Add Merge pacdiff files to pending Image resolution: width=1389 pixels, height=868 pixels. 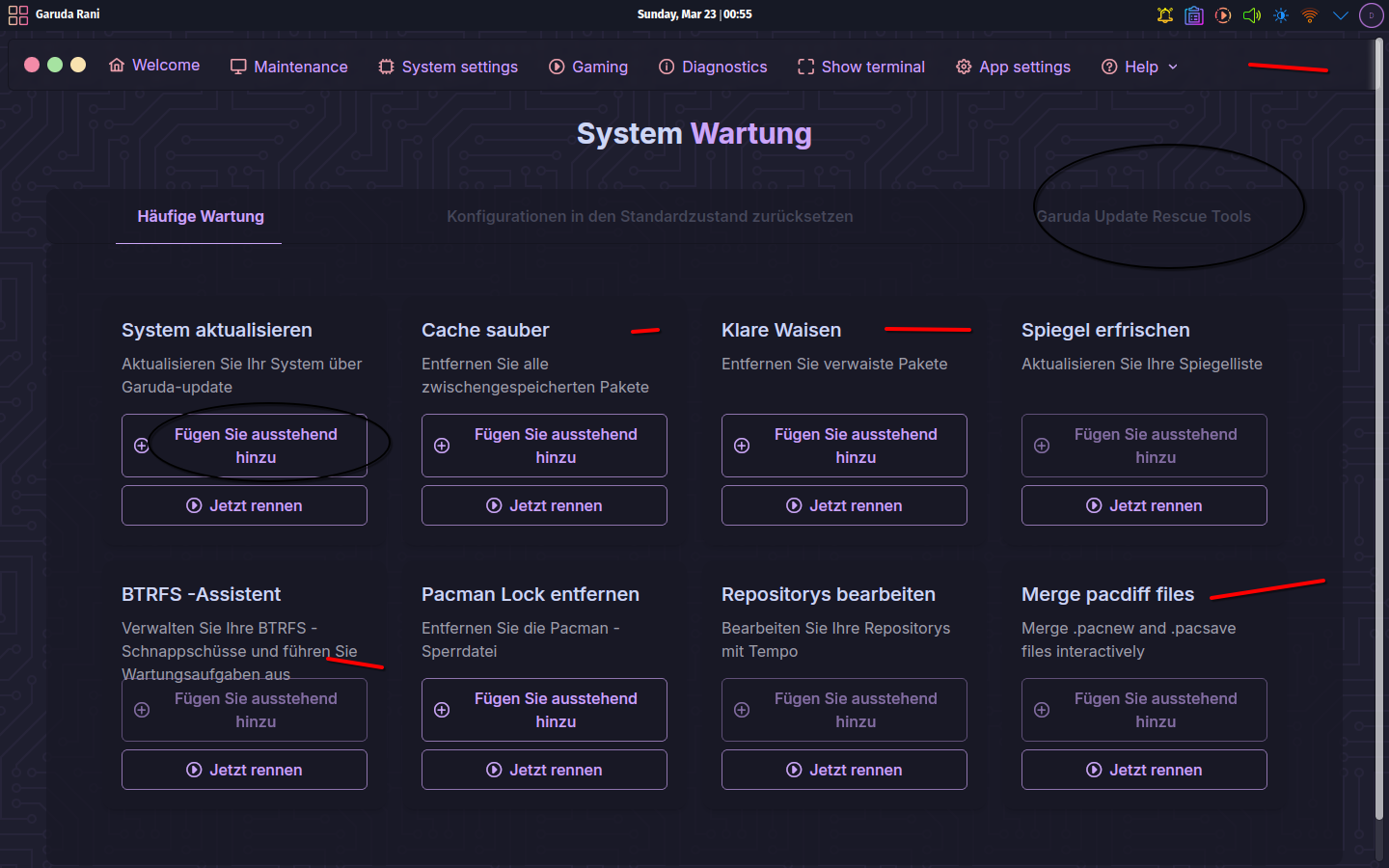pyautogui.click(x=1144, y=710)
